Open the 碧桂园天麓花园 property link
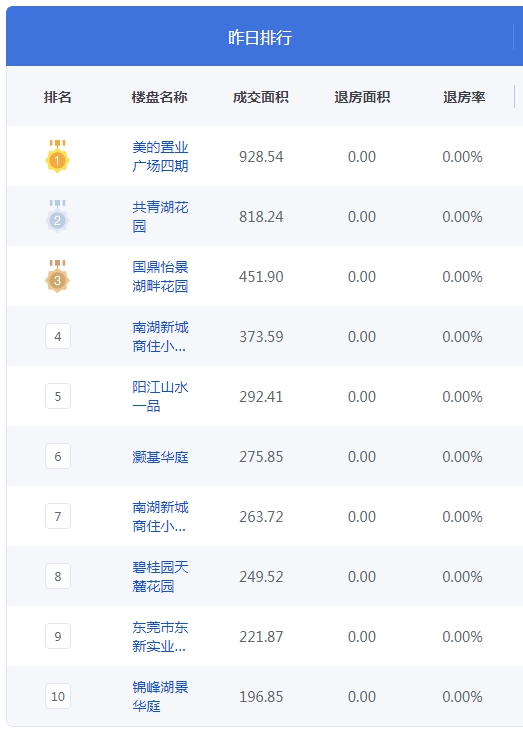This screenshot has width=523, height=732. coord(160,577)
